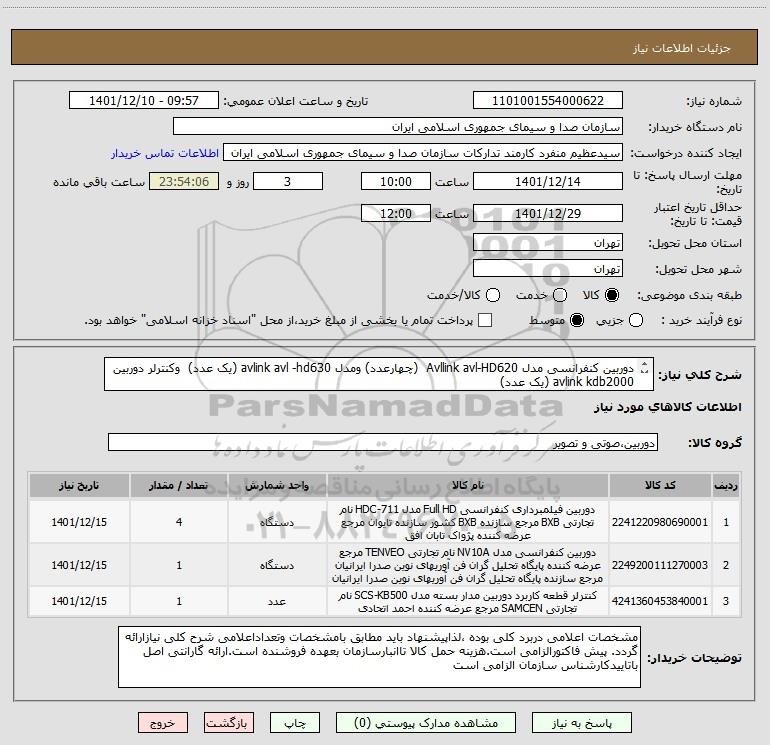Screen dimensions: 770x745
Task: Click the TENVEO NV10A camera item name
Action: tap(468, 565)
